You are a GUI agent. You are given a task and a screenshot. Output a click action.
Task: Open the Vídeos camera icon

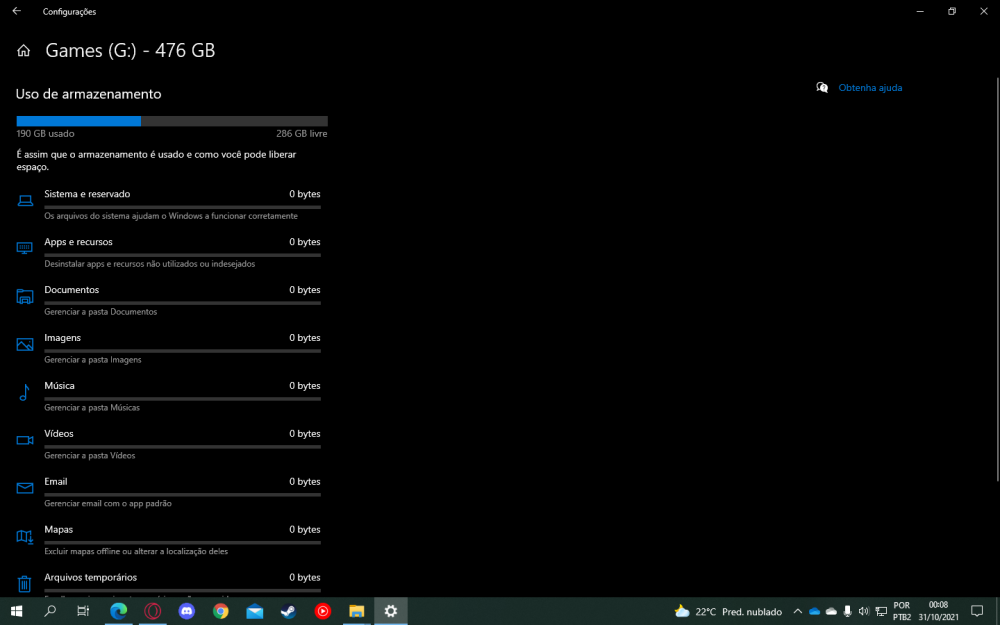coord(25,440)
